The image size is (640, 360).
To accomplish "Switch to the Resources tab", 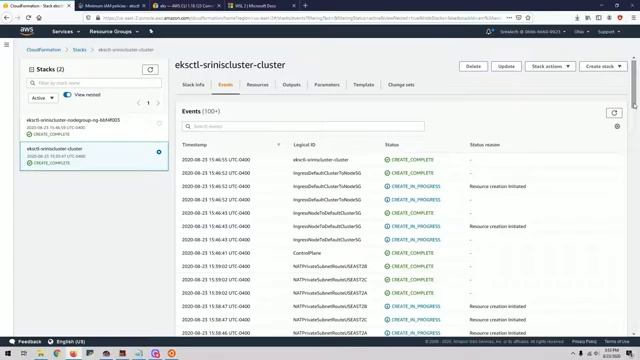I will [x=258, y=85].
